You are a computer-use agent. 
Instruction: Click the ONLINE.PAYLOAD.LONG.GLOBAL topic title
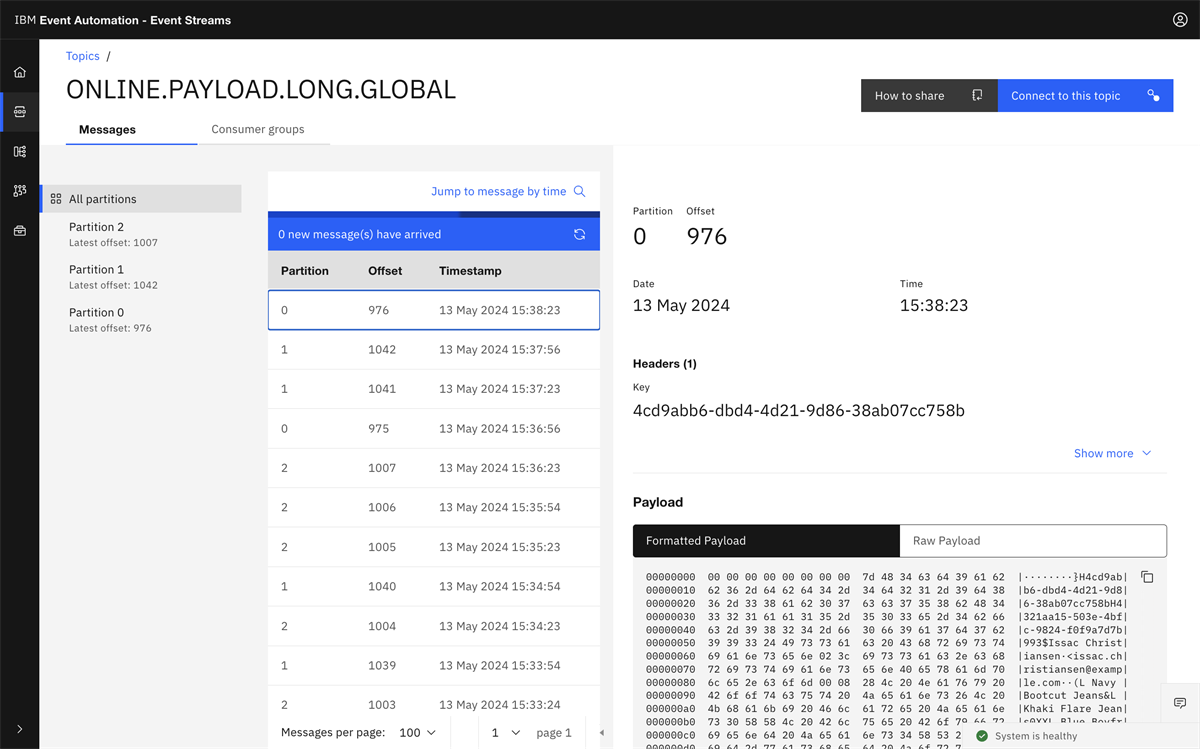[261, 89]
